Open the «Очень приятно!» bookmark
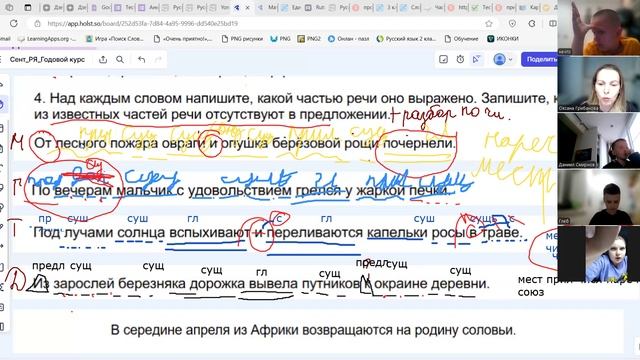640x360 pixels. click(x=183, y=39)
